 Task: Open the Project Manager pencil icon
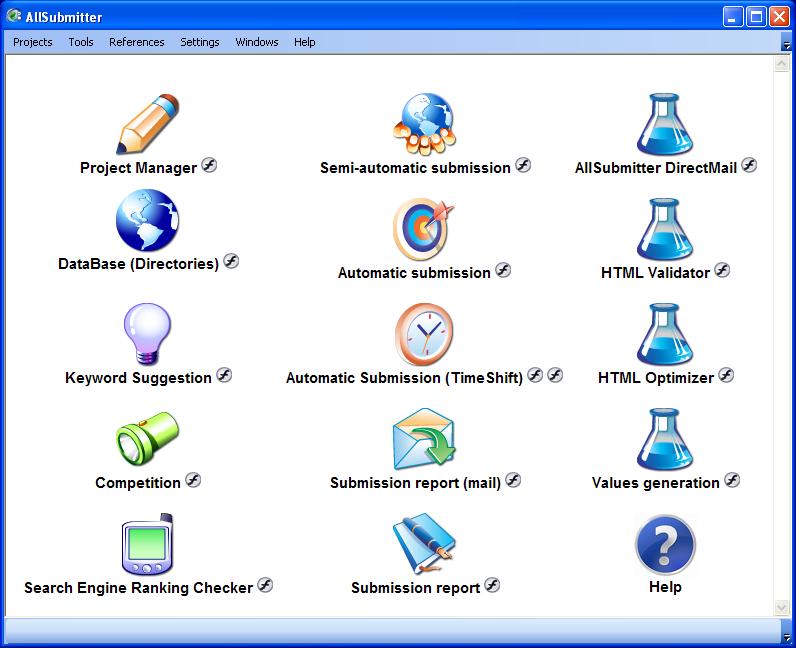tap(148, 124)
